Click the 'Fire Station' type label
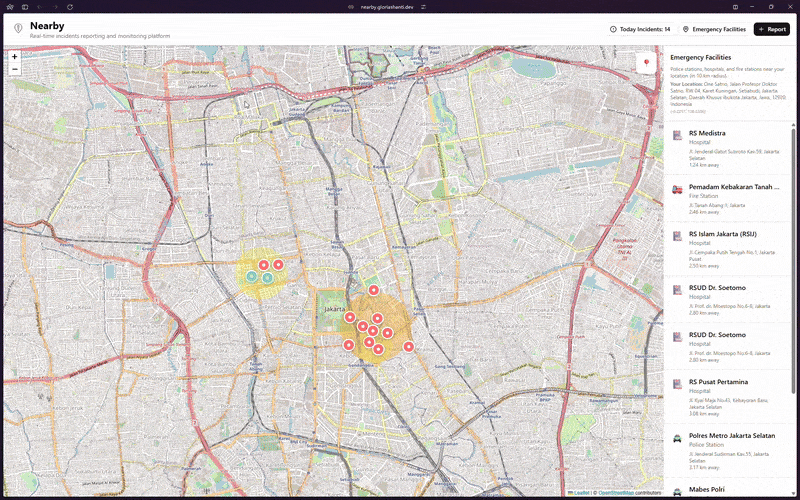 703,196
